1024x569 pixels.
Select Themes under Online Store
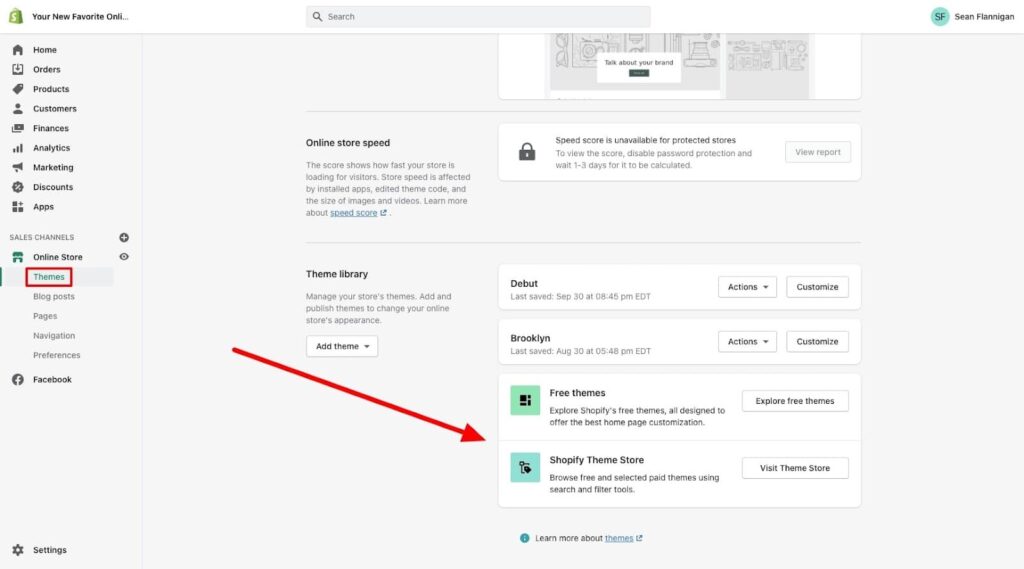pos(49,277)
